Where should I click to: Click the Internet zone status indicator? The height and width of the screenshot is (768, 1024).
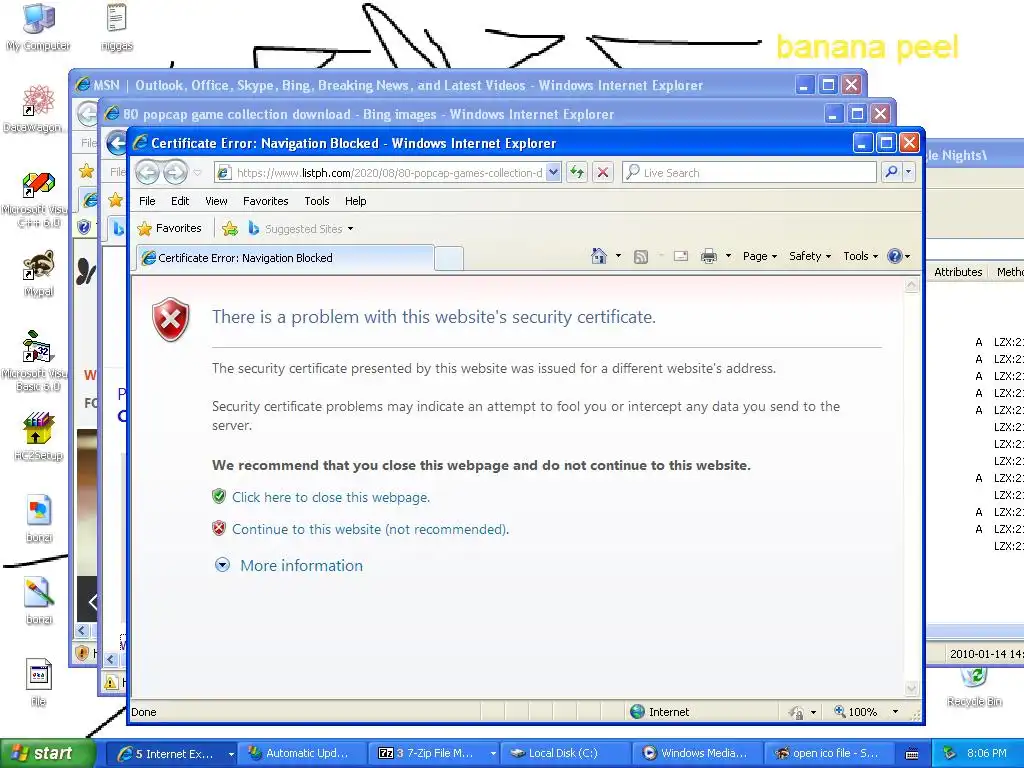tap(660, 712)
